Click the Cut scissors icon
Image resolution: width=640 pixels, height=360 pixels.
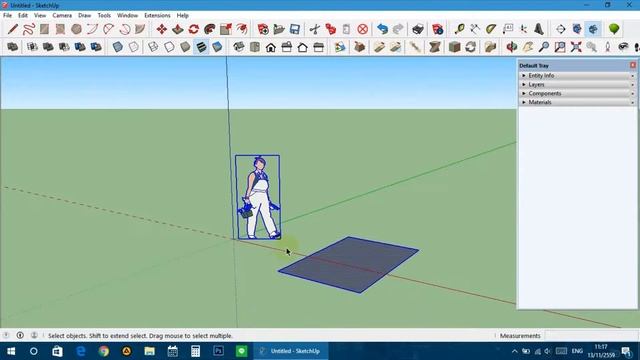314,29
